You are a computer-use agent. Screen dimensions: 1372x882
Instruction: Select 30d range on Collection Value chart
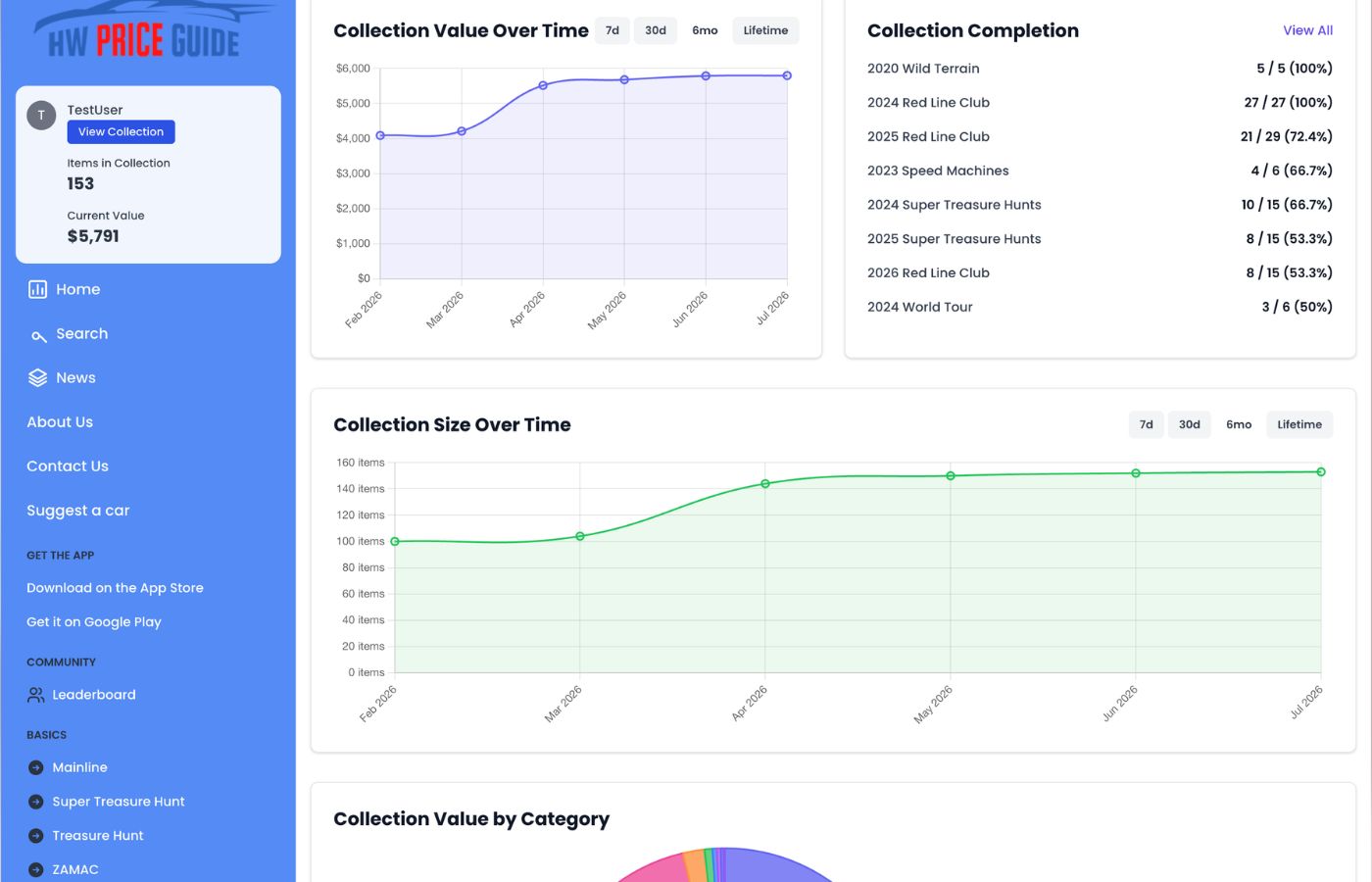pyautogui.click(x=656, y=30)
